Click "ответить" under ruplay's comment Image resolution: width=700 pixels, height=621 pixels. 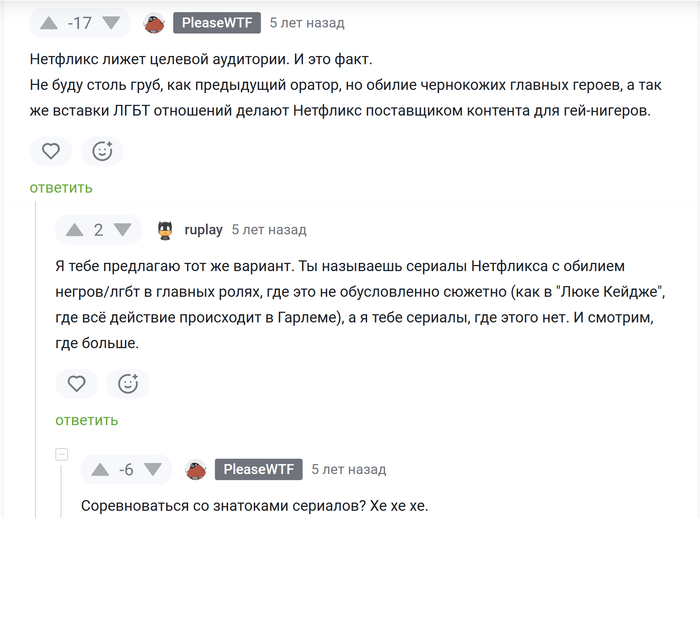pyautogui.click(x=87, y=420)
